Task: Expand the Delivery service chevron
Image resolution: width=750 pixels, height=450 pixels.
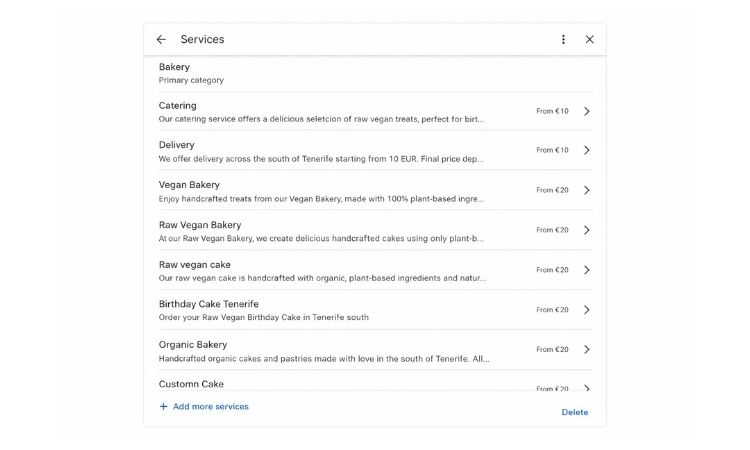Action: point(587,150)
